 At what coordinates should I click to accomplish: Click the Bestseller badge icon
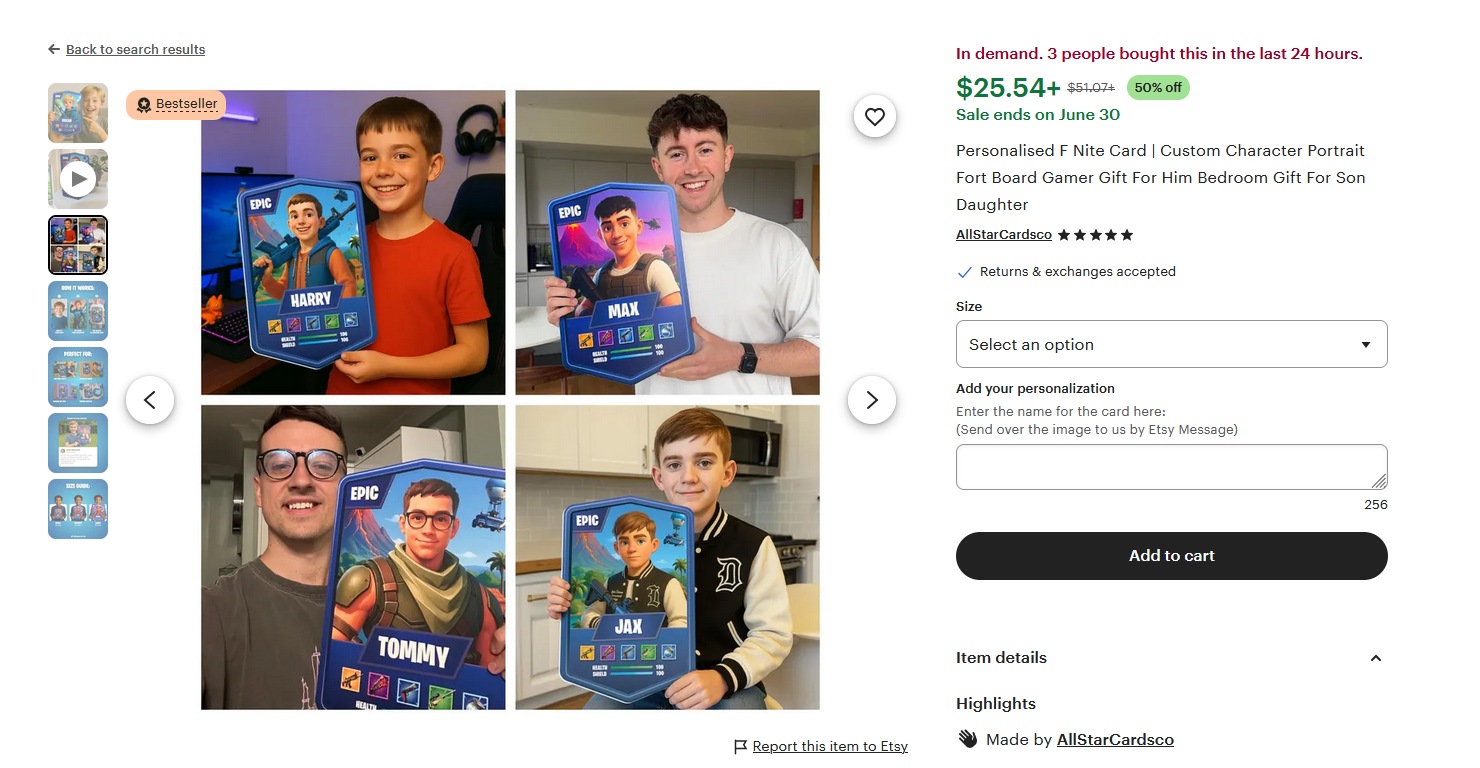click(x=144, y=105)
